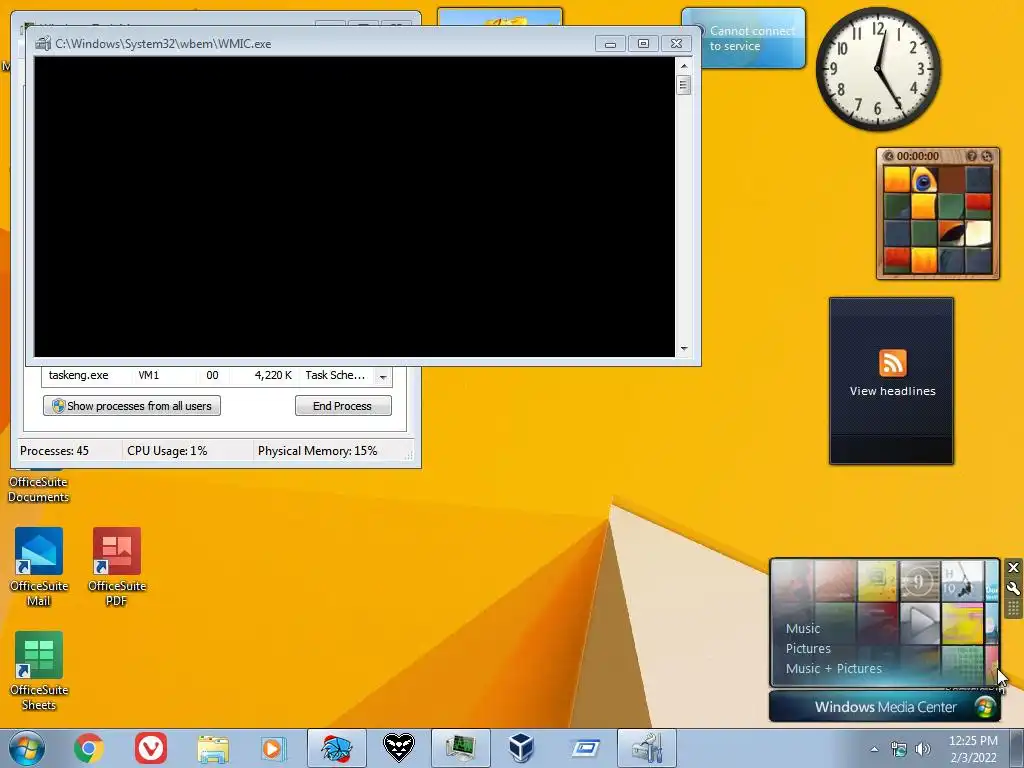The image size is (1024, 768).
Task: Open OfficeSuite Mail desktop shortcut
Action: 39,566
